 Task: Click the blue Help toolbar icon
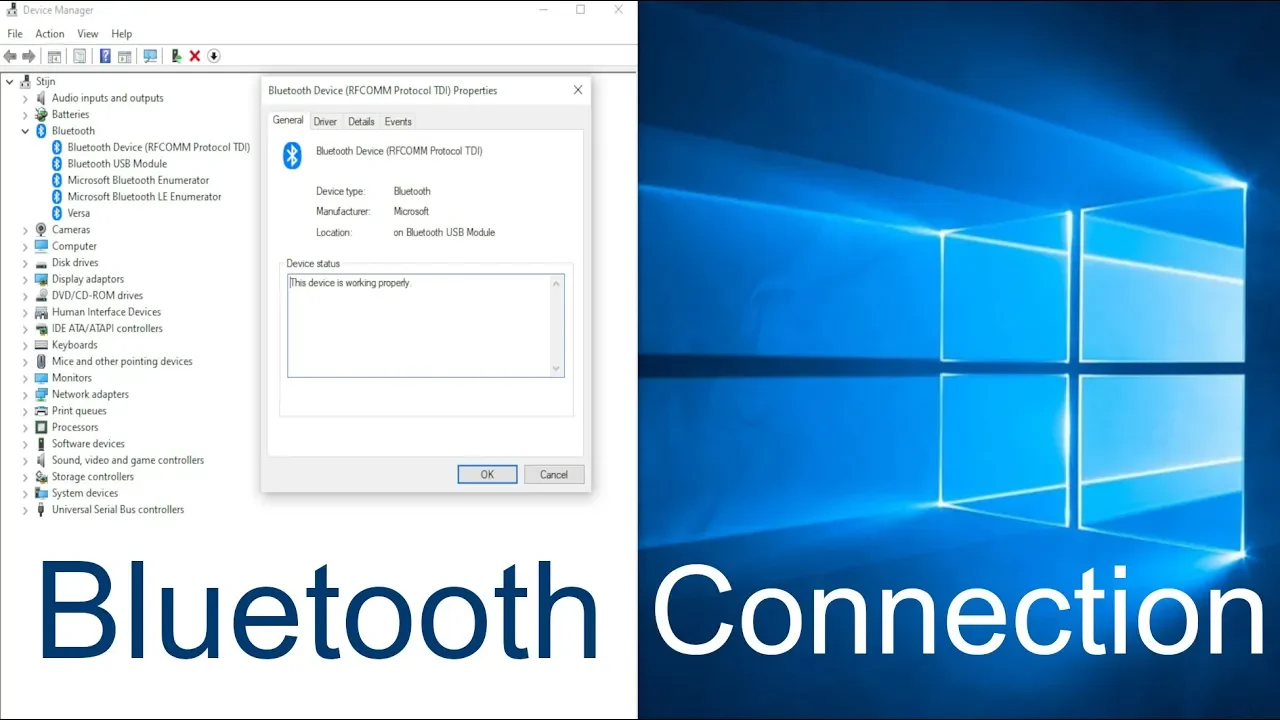point(105,56)
